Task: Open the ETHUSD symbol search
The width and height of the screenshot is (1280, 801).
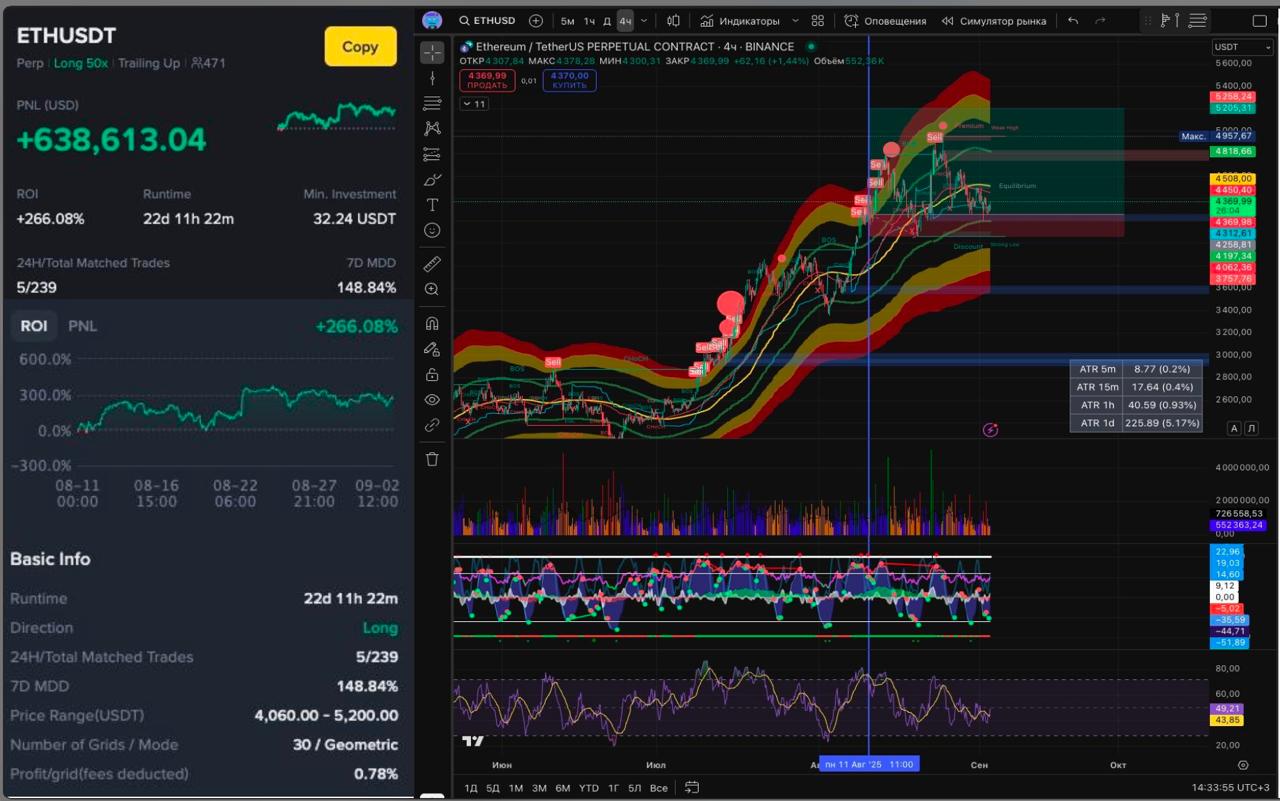Action: [x=487, y=20]
